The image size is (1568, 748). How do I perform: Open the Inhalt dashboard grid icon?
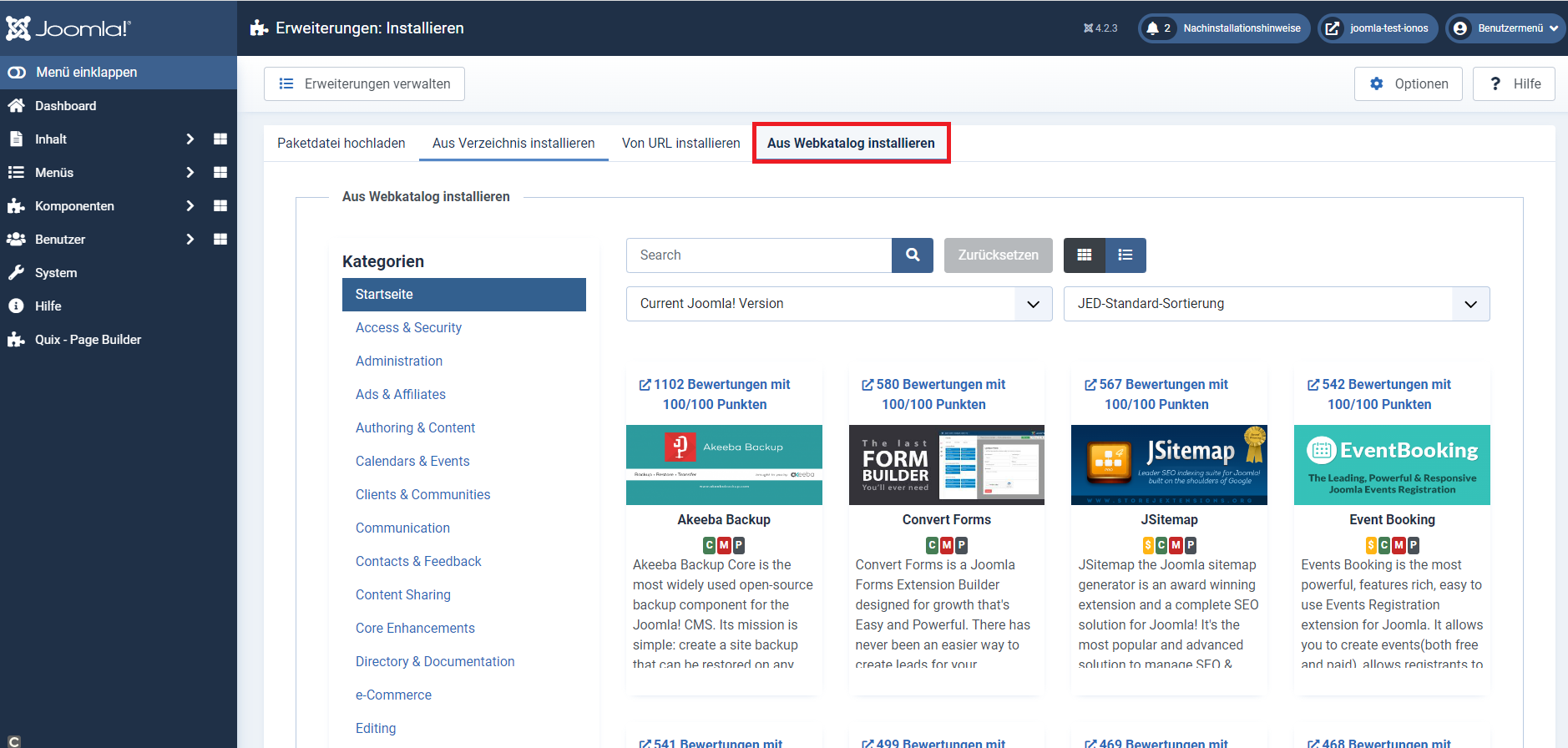[x=220, y=139]
